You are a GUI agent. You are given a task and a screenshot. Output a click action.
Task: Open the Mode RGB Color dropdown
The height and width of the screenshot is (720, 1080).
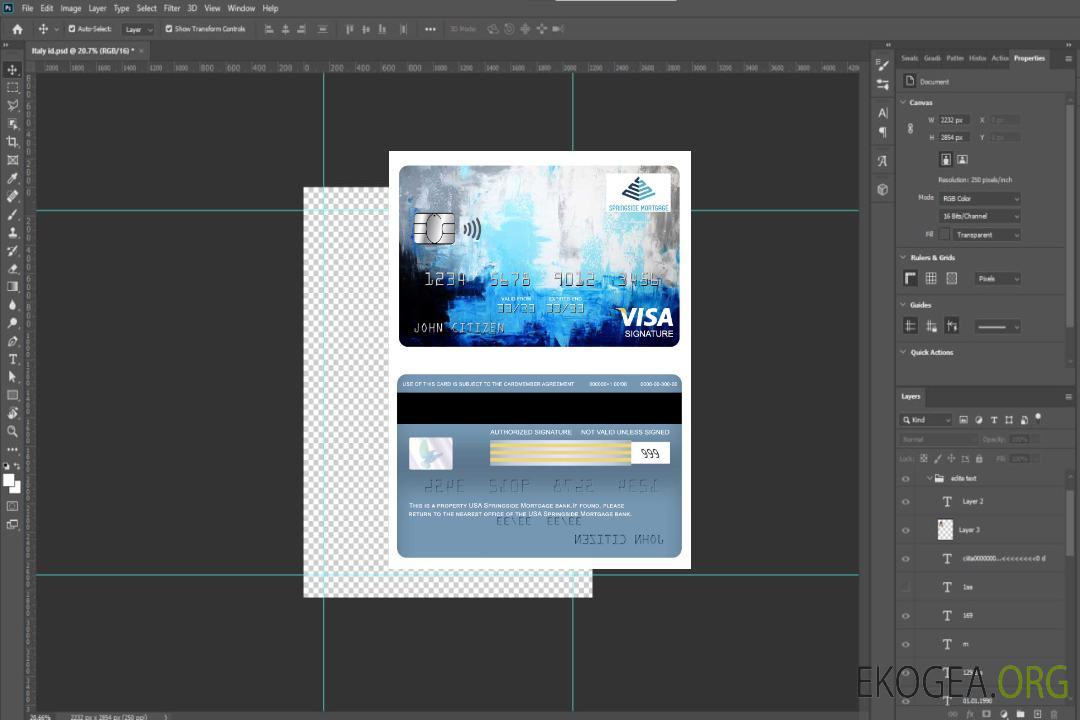point(979,198)
